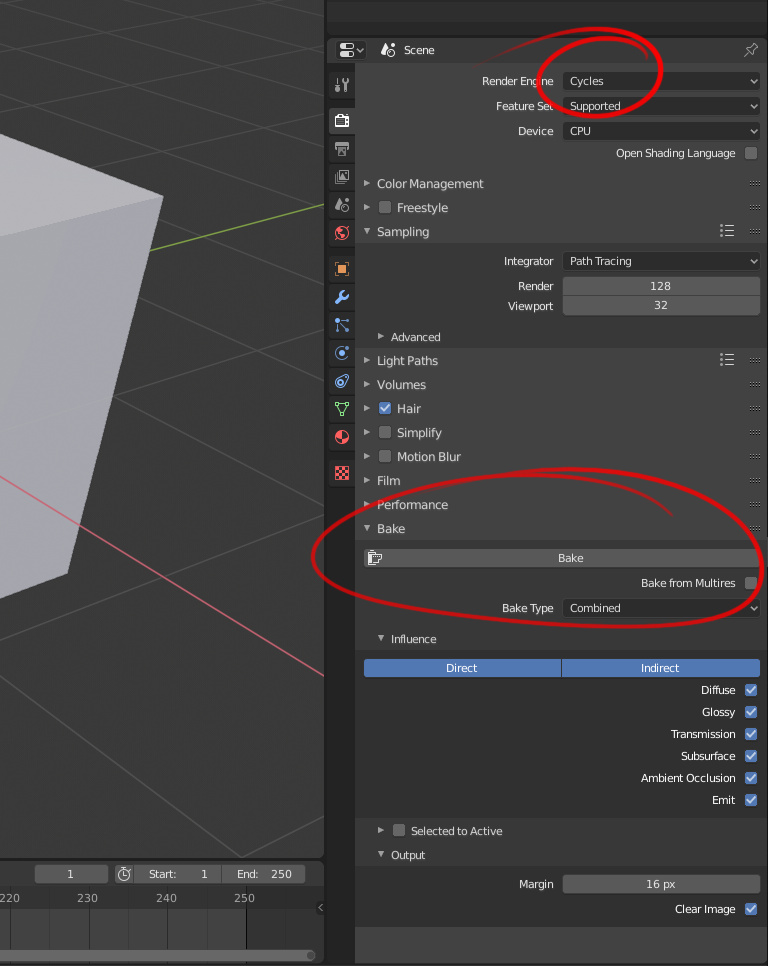Open the World properties tab

[x=342, y=233]
